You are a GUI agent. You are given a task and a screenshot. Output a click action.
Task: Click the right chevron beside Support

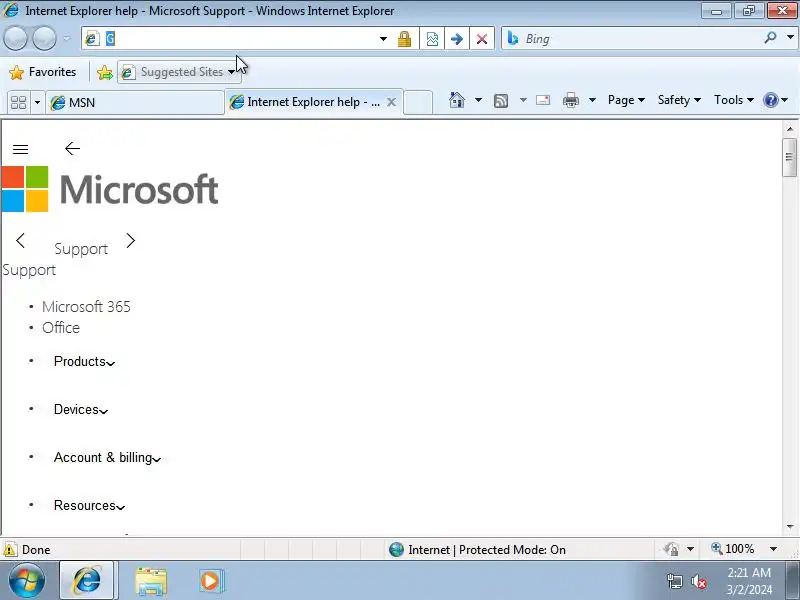(x=131, y=241)
